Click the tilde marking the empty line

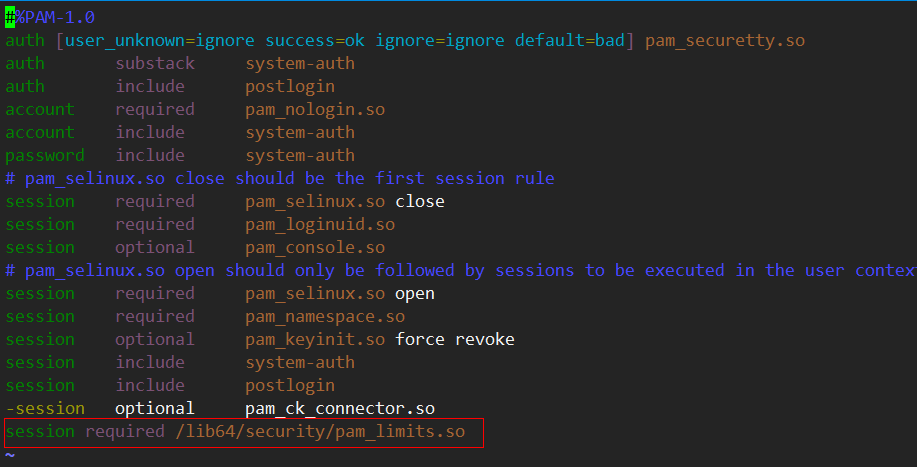tap(10, 455)
